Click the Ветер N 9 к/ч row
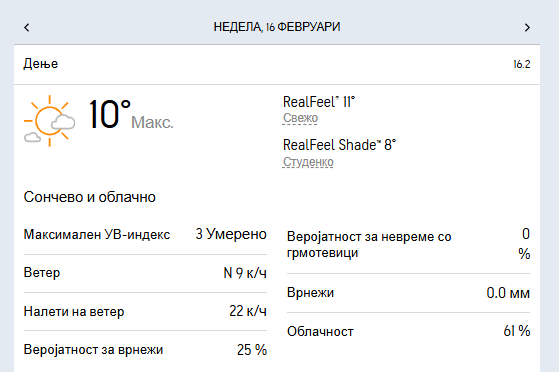 point(145,273)
